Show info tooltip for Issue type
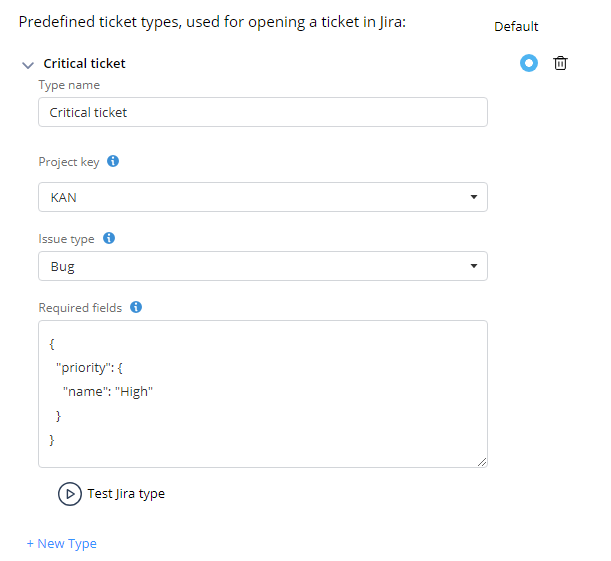 pos(109,238)
